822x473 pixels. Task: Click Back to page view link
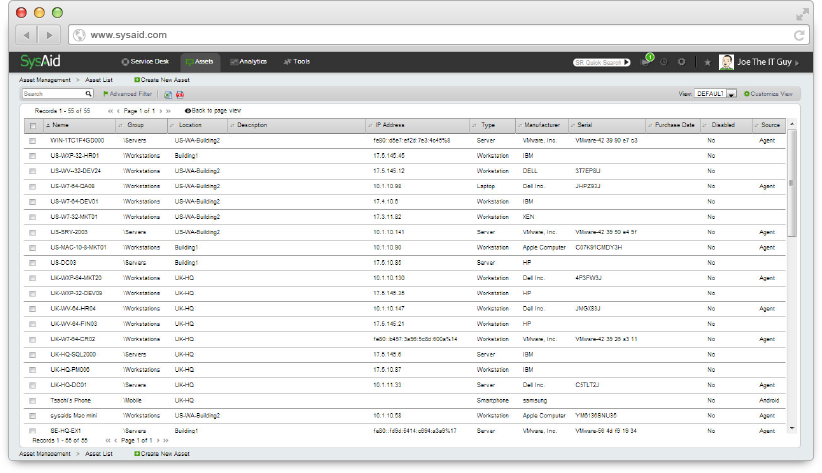(213, 111)
